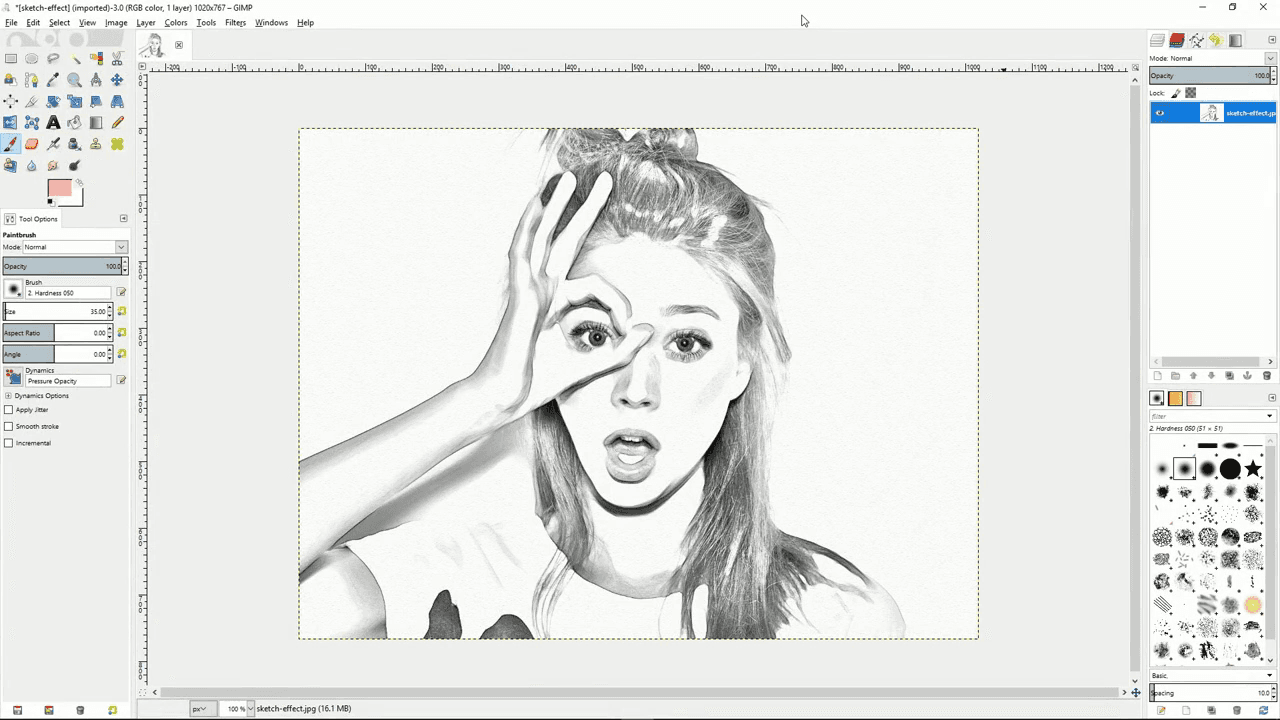The image size is (1280, 720).
Task: Enable the Apply Jitter checkbox
Action: (x=9, y=410)
